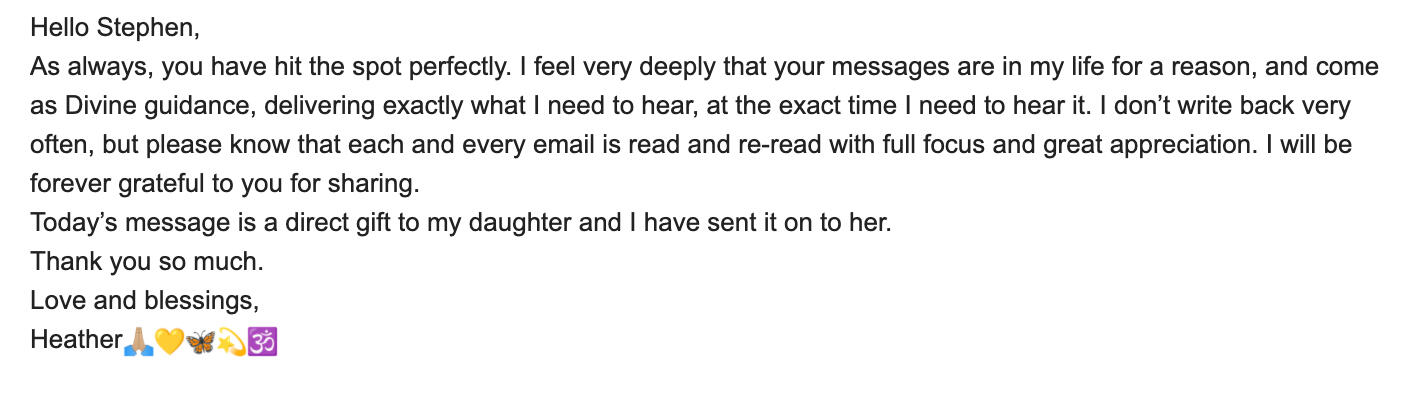The image size is (1410, 406).
Task: Click the 'Love and blessings,' closing line
Action: pos(145,301)
